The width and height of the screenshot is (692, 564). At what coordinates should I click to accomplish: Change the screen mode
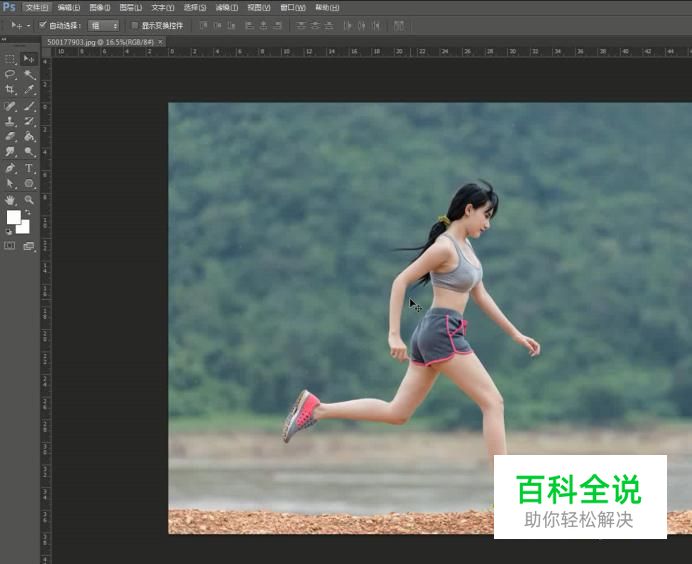29,246
